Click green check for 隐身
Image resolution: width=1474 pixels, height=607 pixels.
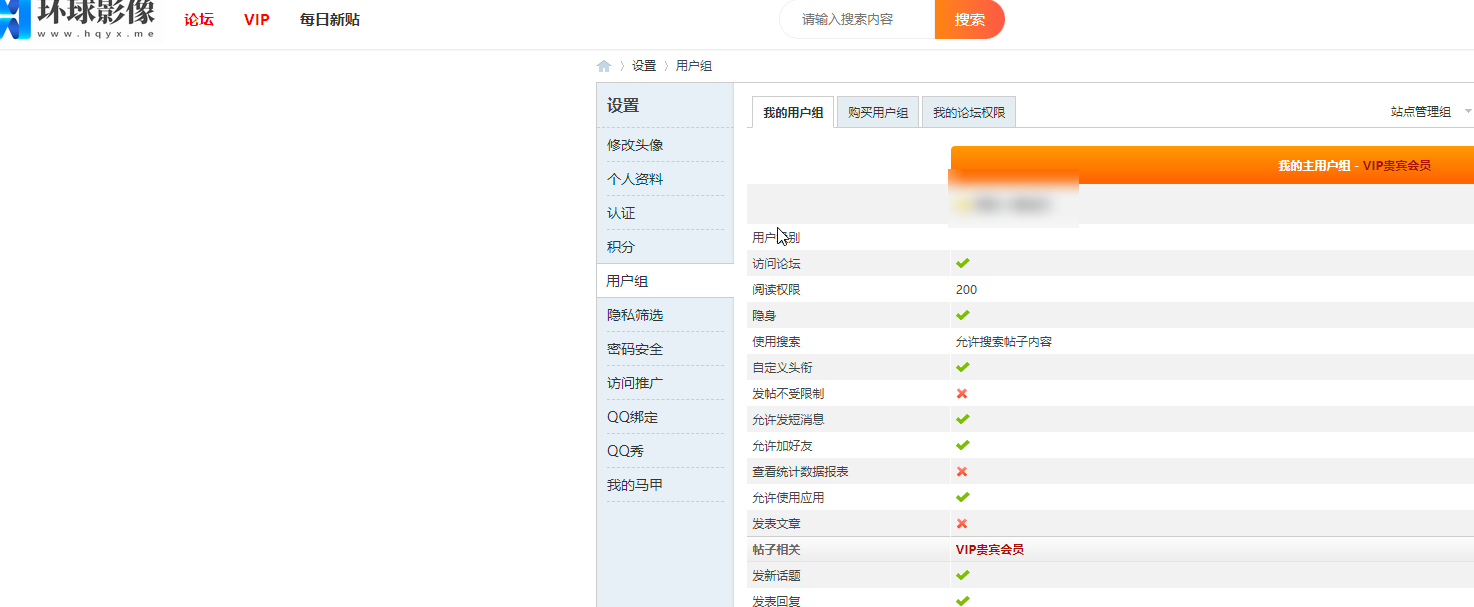point(962,315)
